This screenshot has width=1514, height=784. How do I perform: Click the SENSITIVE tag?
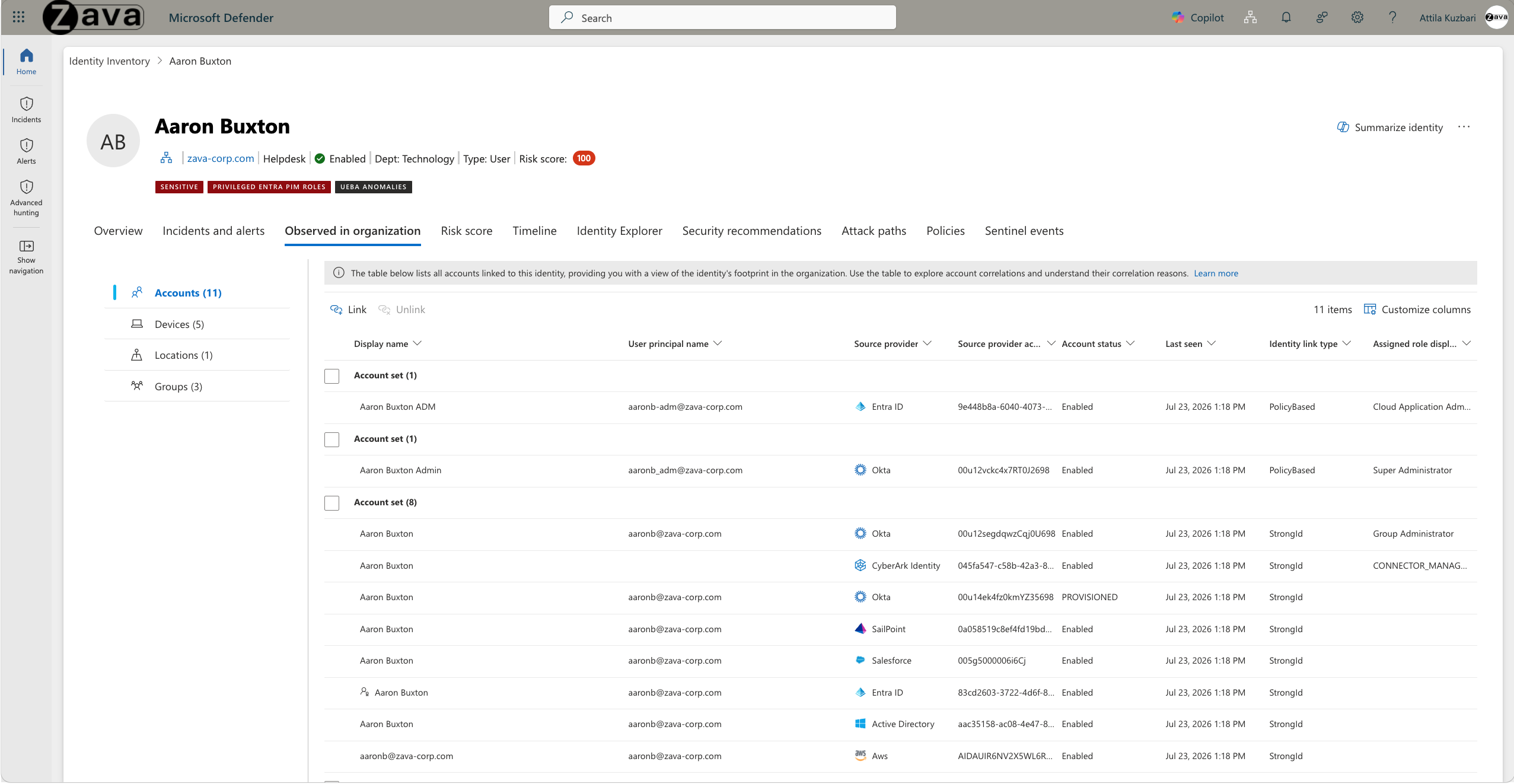point(179,187)
